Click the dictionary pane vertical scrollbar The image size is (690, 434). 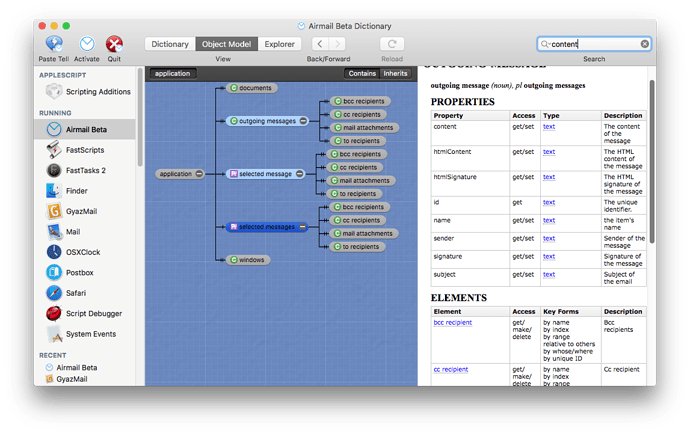click(652, 161)
